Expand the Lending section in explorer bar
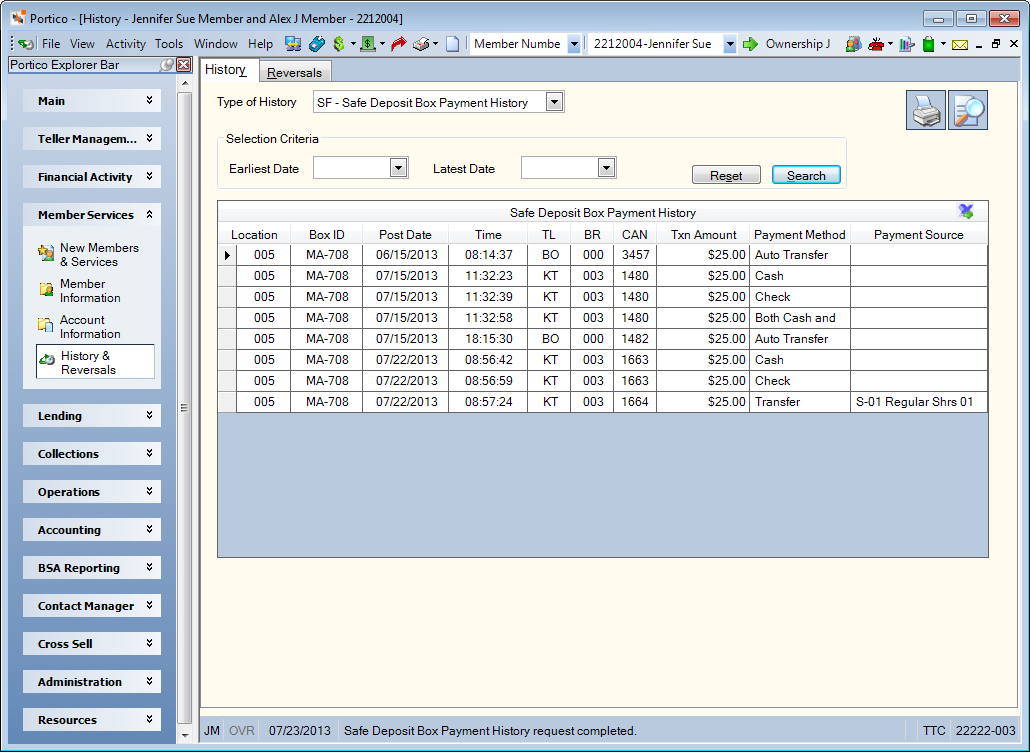Image resolution: width=1030 pixels, height=752 pixels. pyautogui.click(x=92, y=416)
